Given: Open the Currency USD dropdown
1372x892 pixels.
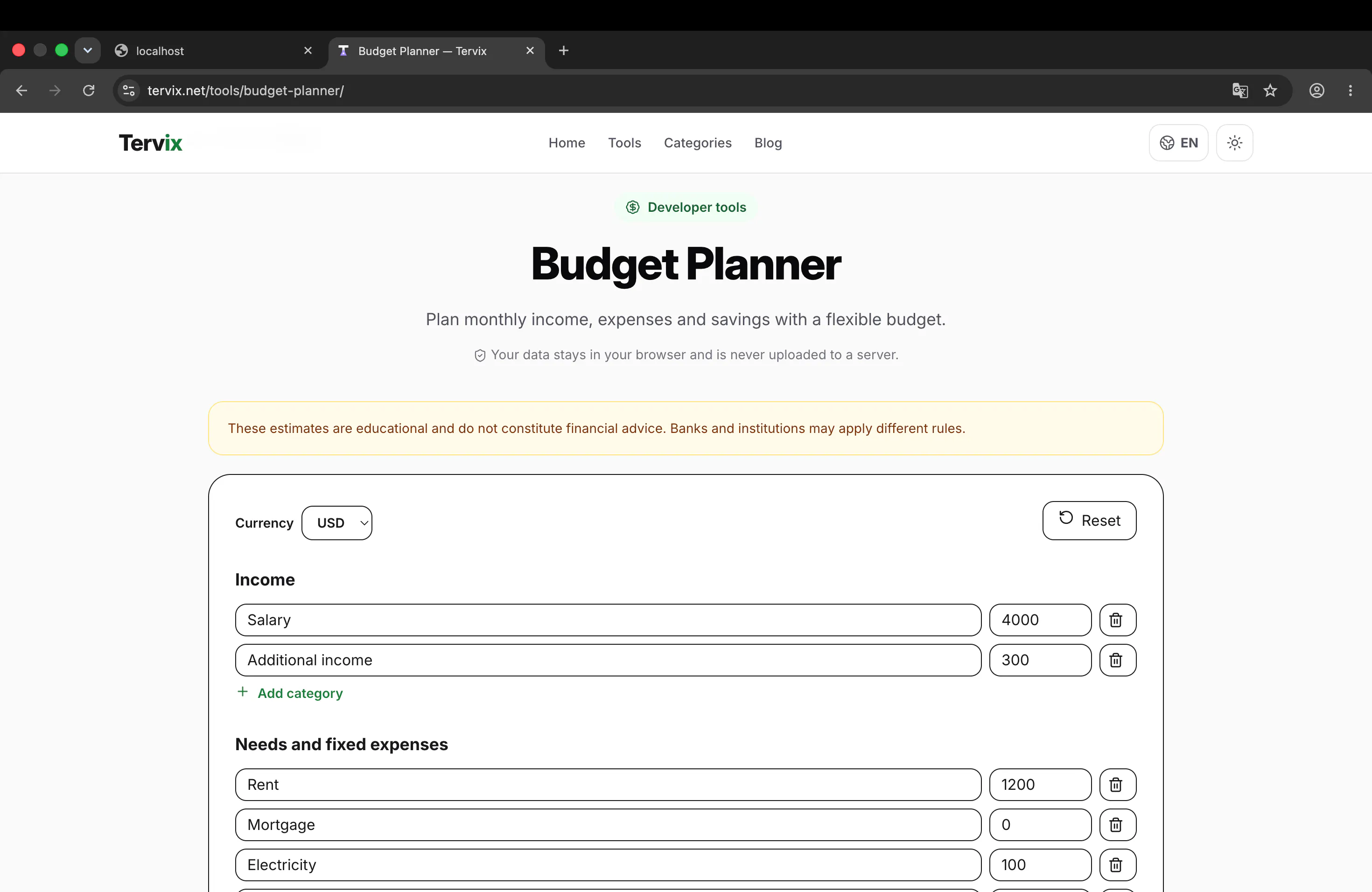Looking at the screenshot, I should 336,523.
